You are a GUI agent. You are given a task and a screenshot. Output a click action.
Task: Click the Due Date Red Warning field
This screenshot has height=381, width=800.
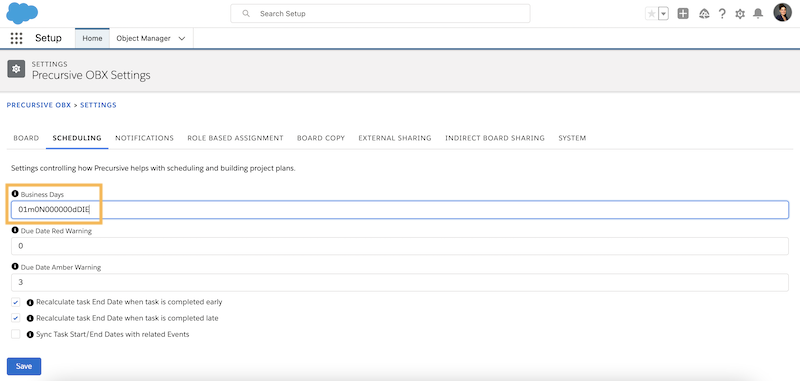400,246
